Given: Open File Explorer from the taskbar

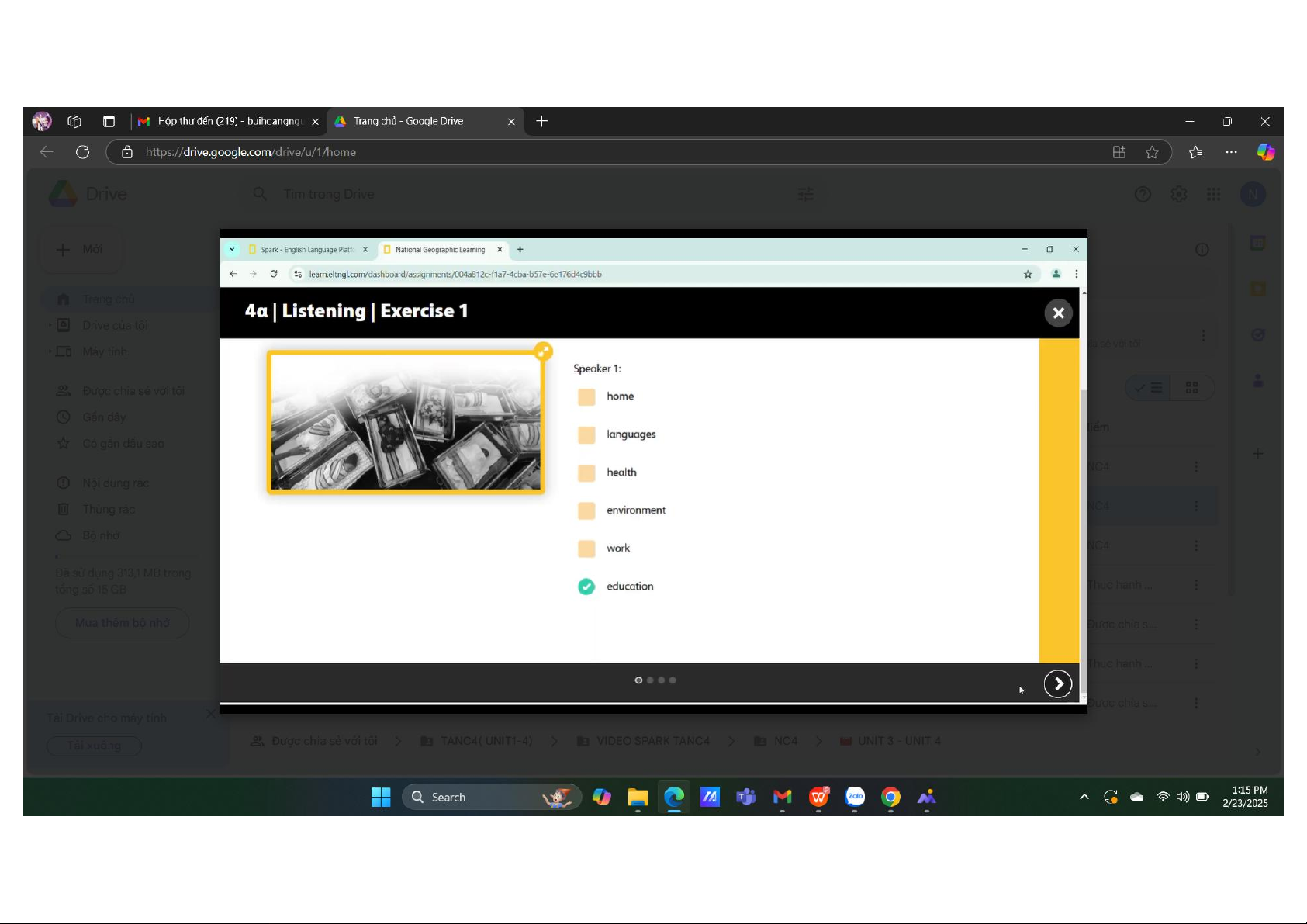Looking at the screenshot, I should click(x=638, y=797).
